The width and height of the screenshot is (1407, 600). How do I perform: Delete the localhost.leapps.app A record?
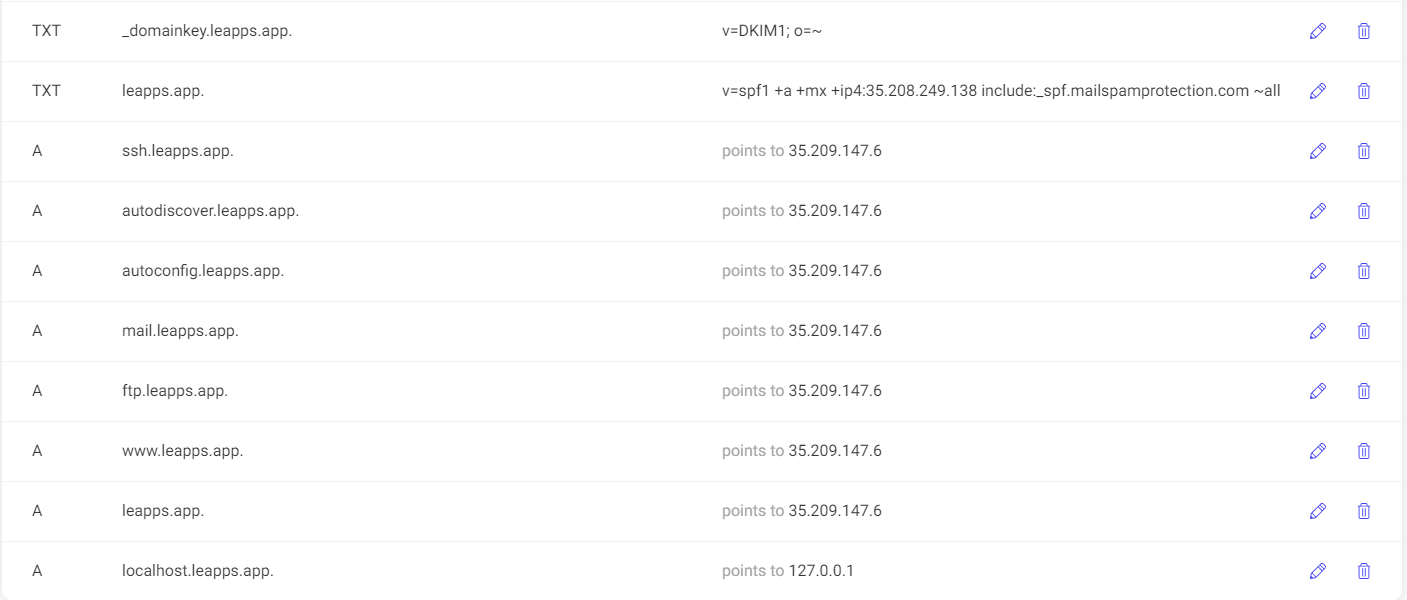click(x=1363, y=571)
